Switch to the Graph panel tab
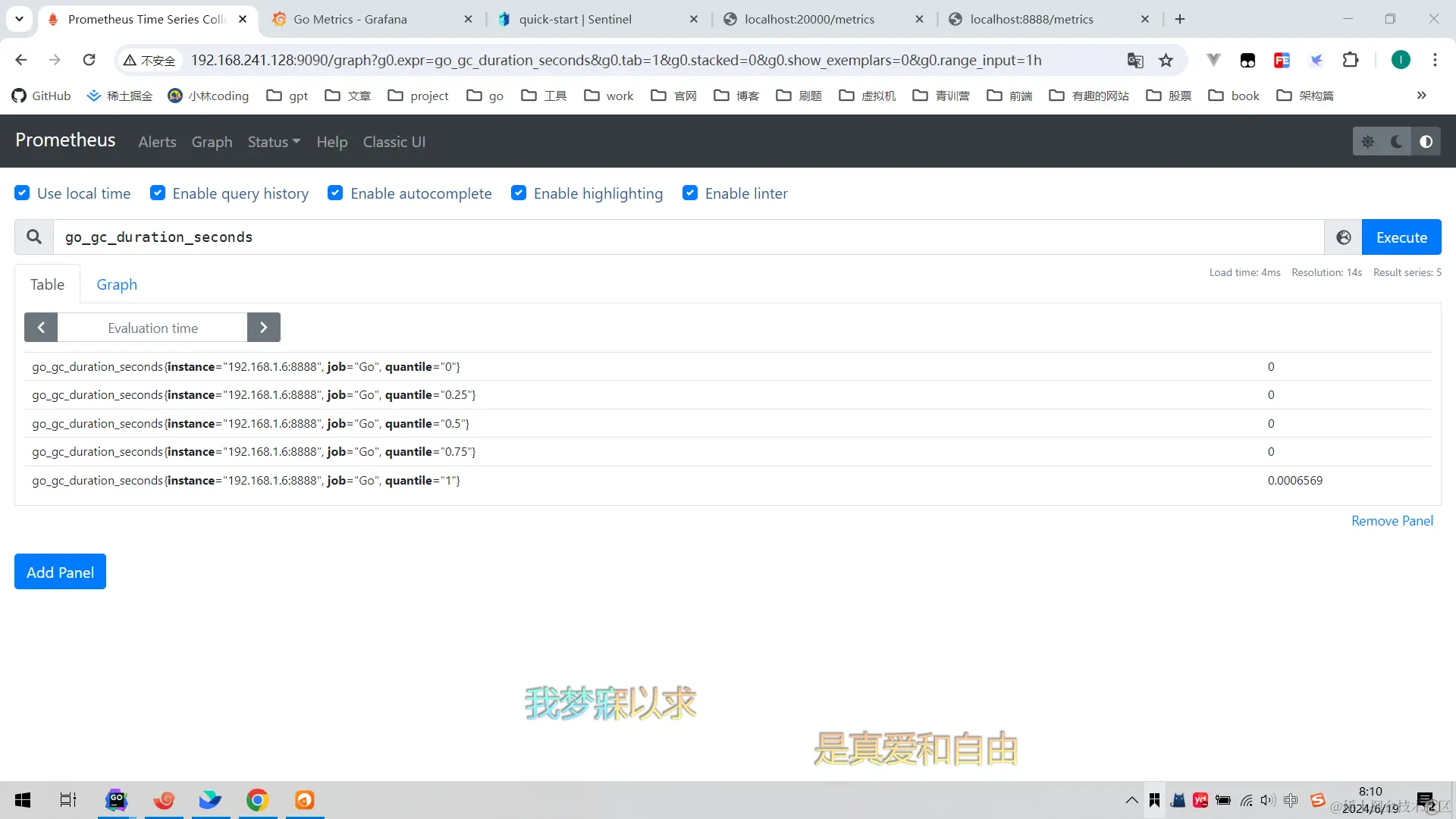This screenshot has width=1456, height=819. coord(117,284)
